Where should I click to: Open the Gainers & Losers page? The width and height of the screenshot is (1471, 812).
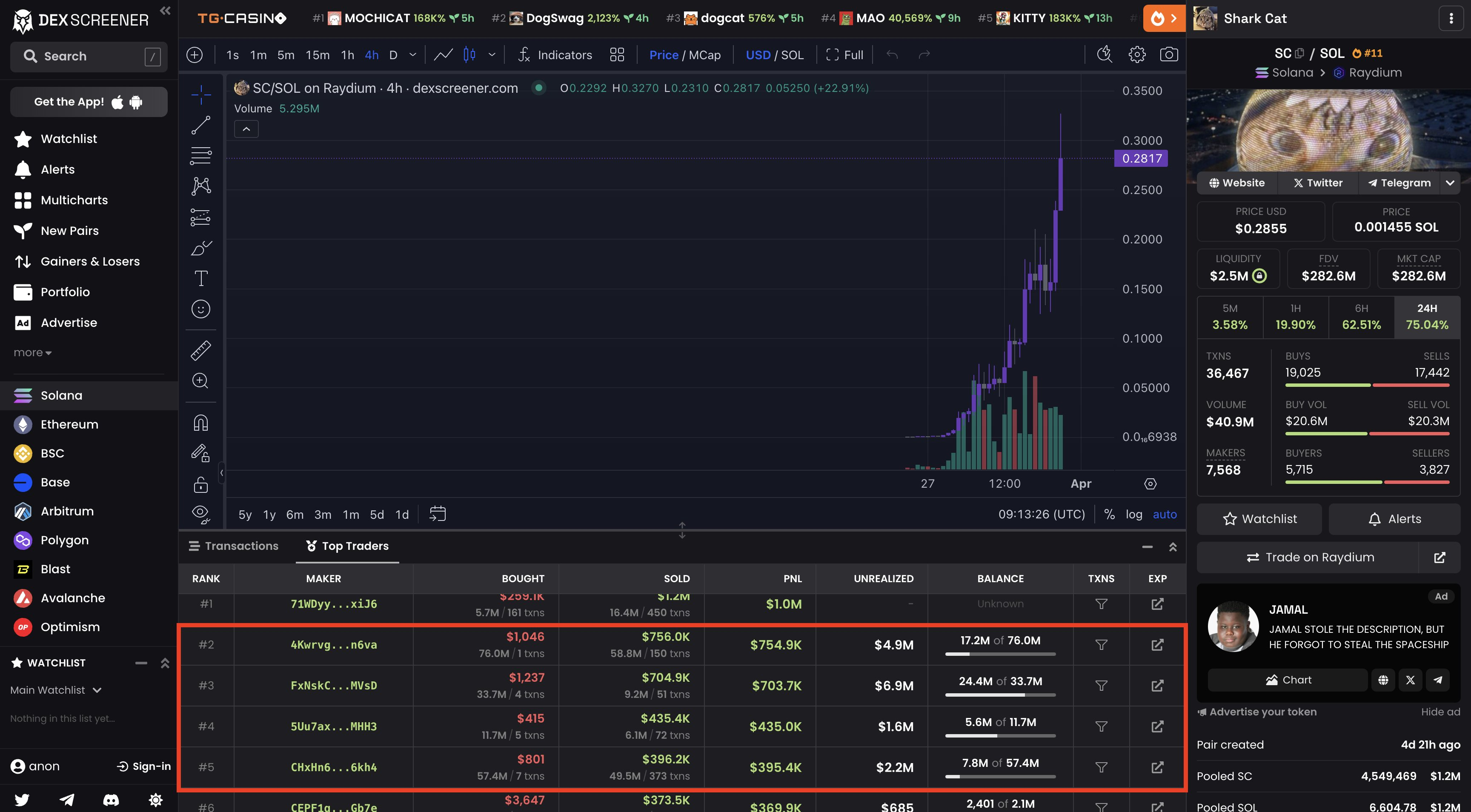pos(90,262)
